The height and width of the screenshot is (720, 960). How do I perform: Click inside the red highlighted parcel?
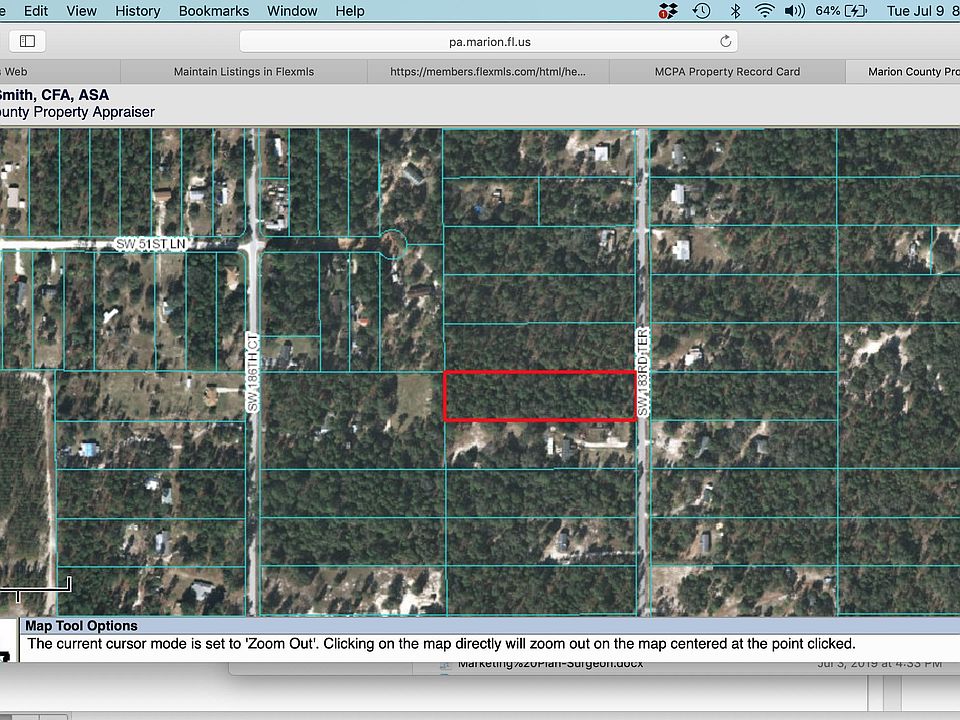pyautogui.click(x=540, y=396)
